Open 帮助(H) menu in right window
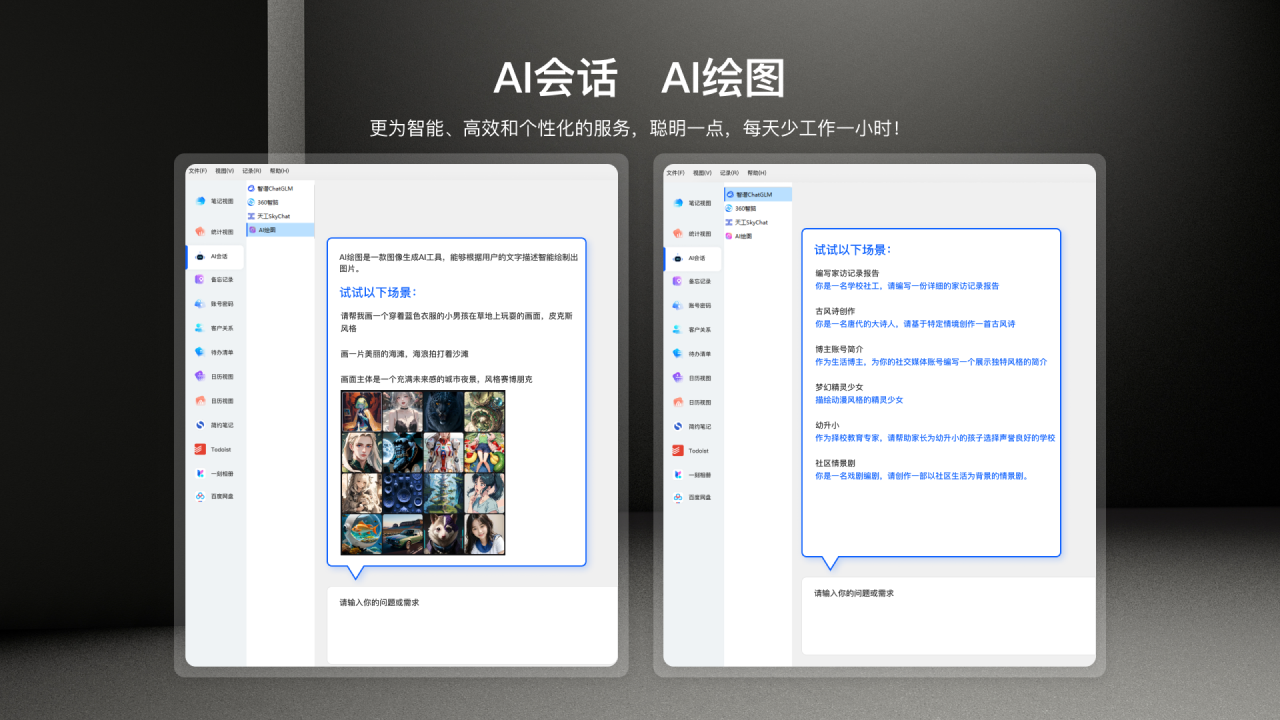 click(x=756, y=173)
